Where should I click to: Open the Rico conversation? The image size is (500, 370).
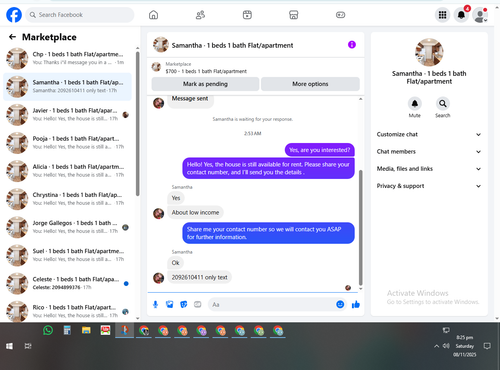[67, 311]
